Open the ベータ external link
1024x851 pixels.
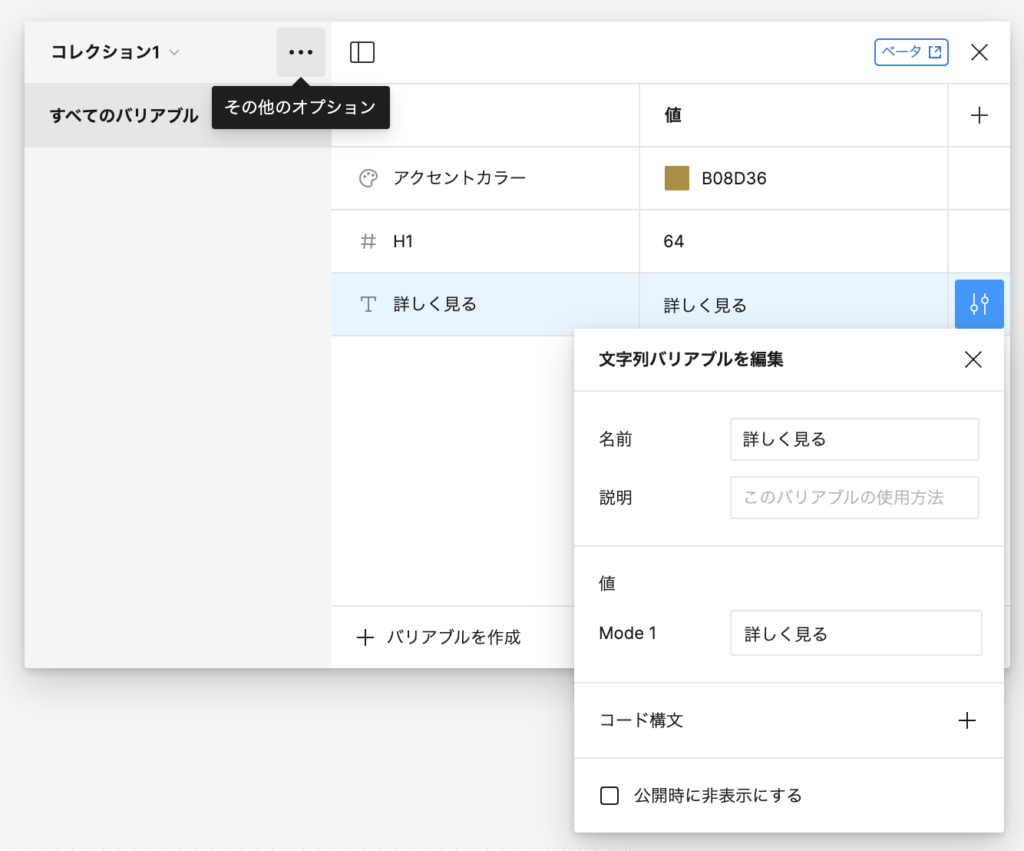coord(910,52)
